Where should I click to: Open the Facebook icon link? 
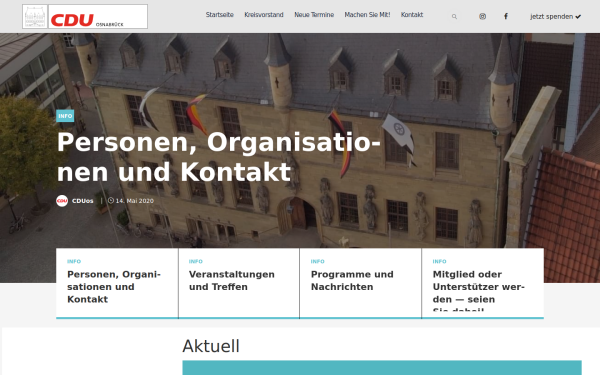(x=505, y=16)
